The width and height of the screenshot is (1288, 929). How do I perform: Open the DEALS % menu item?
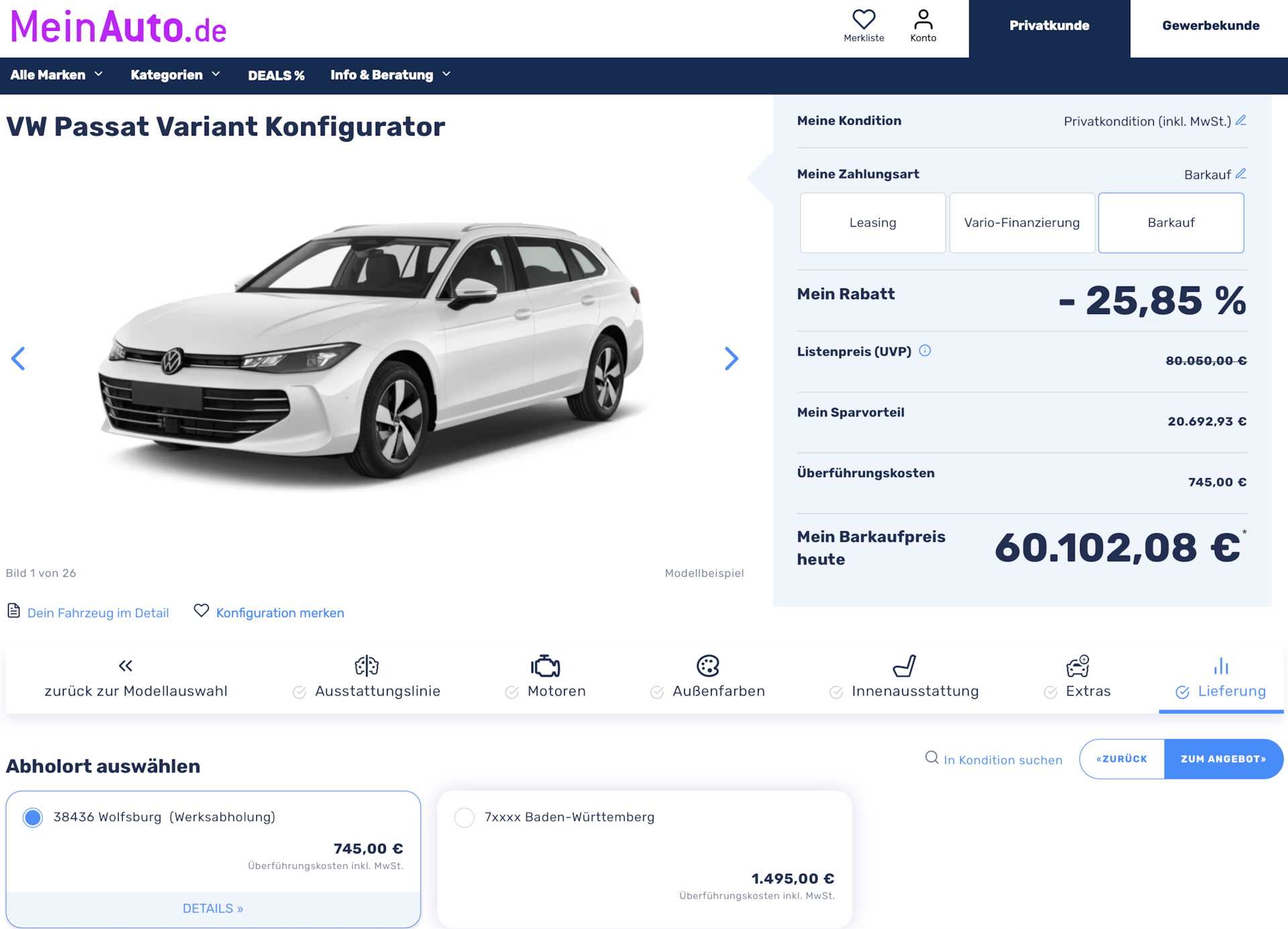[276, 75]
